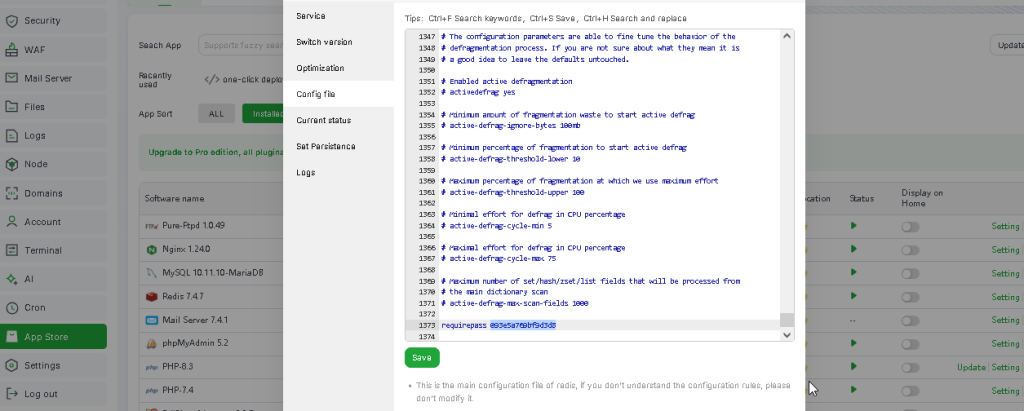The height and width of the screenshot is (411, 1024).
Task: Click Update link for PHP-8.3
Action: click(971, 368)
